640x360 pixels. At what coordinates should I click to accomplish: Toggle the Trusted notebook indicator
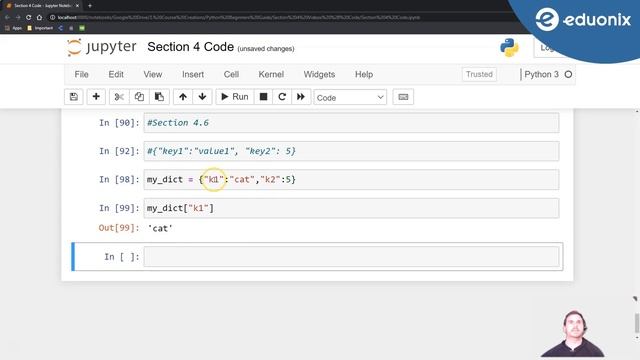tap(479, 74)
